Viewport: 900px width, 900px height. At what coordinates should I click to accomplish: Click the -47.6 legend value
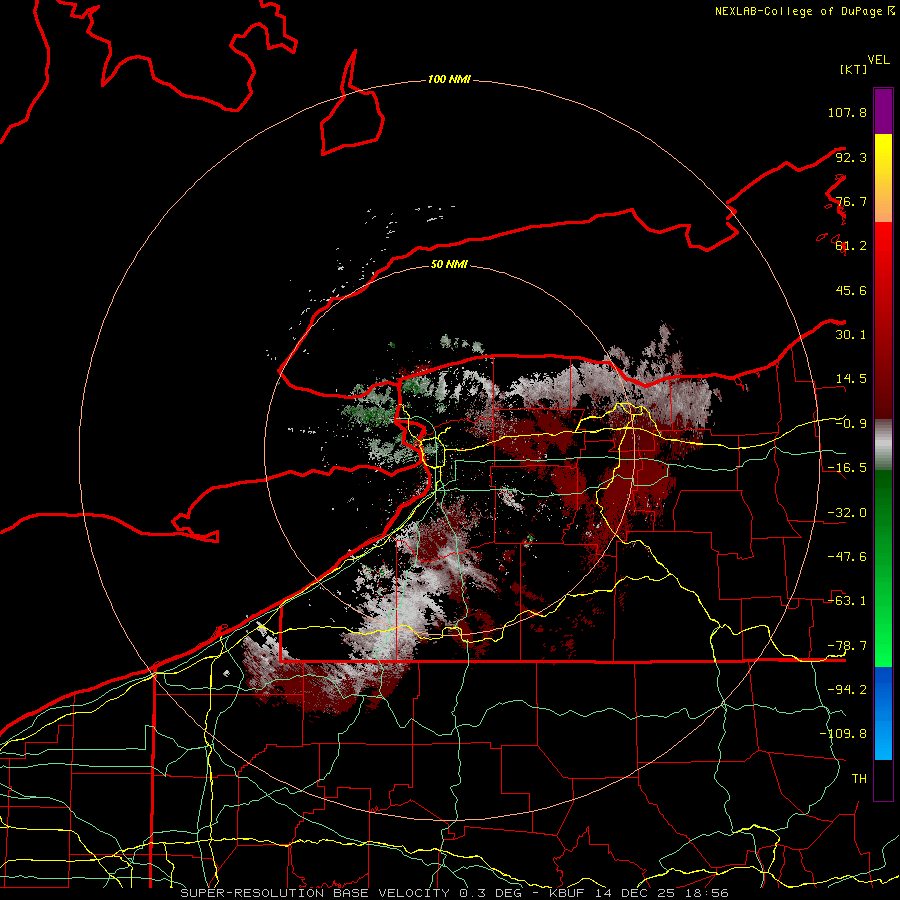(847, 557)
